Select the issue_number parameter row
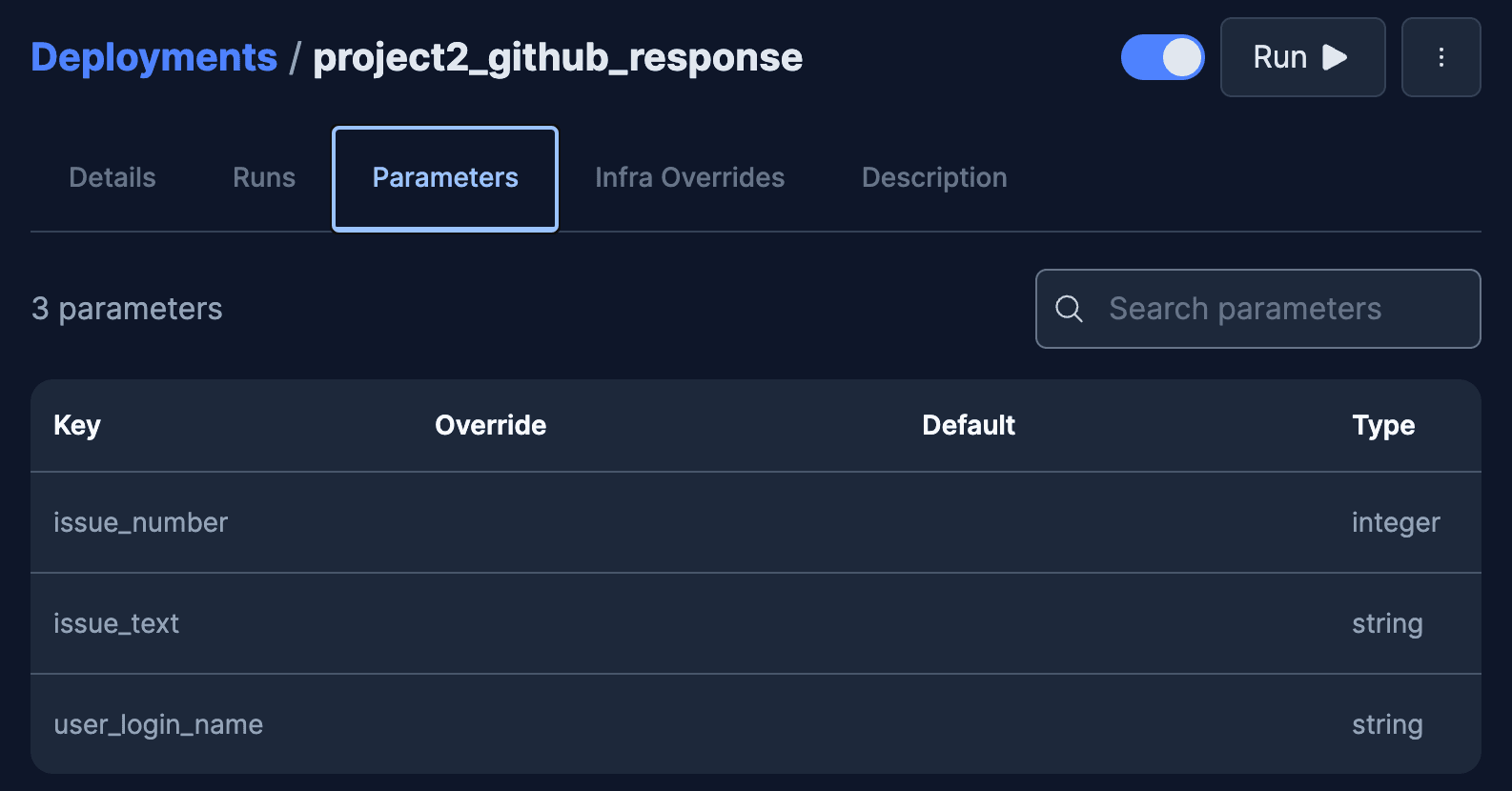 [141, 522]
